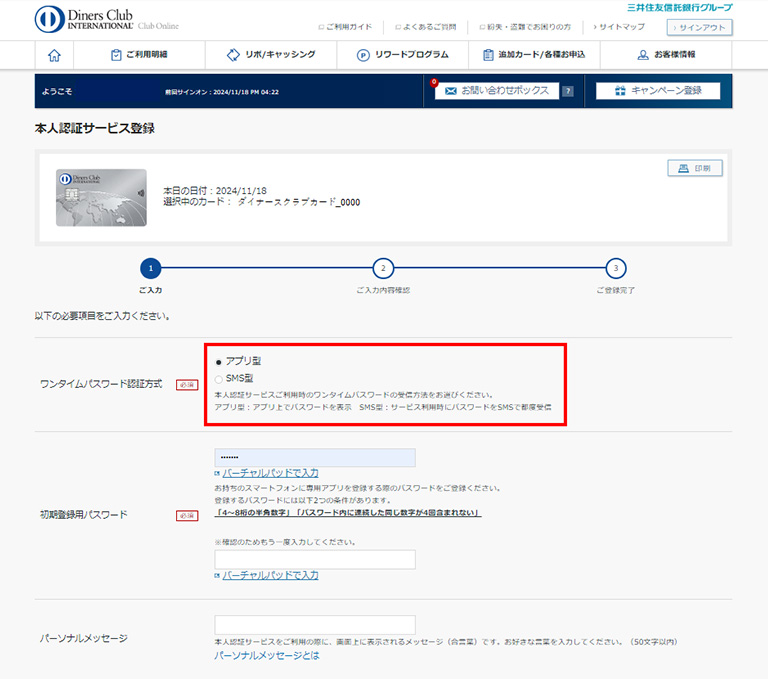Open 追加カード/各種お申込 menu
The width and height of the screenshot is (768, 679).
pos(534,55)
